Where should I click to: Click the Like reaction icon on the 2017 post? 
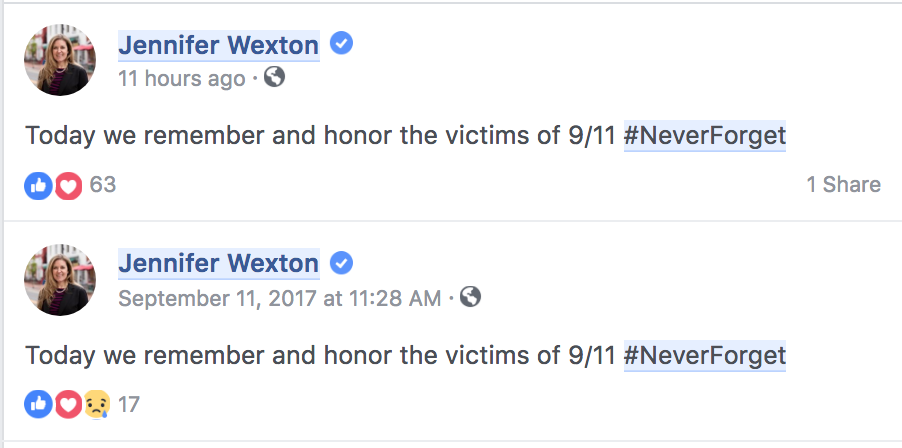38,405
